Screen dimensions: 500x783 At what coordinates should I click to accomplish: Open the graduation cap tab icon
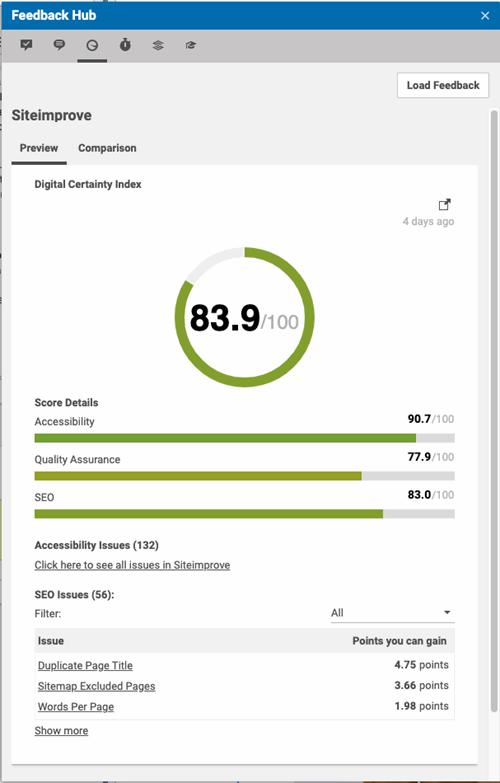click(x=190, y=45)
